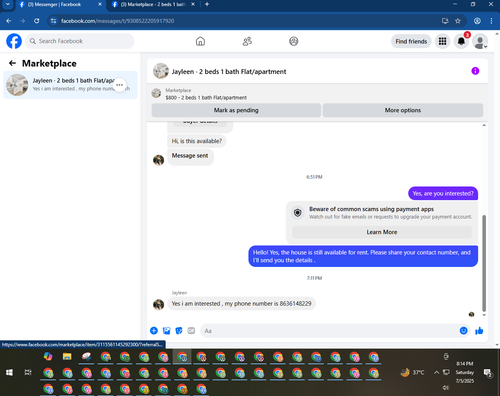Open Jayleen's chat header profile thumbnail
Screen dimensions: 500x396
click(161, 71)
